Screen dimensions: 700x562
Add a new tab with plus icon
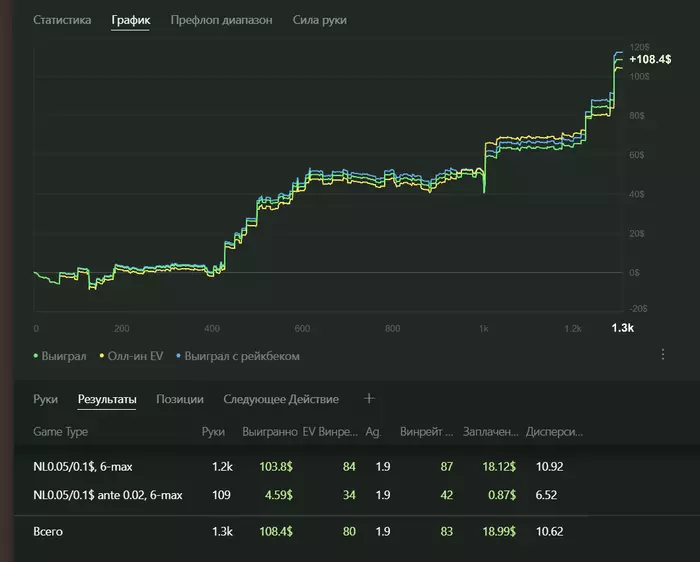(x=369, y=398)
